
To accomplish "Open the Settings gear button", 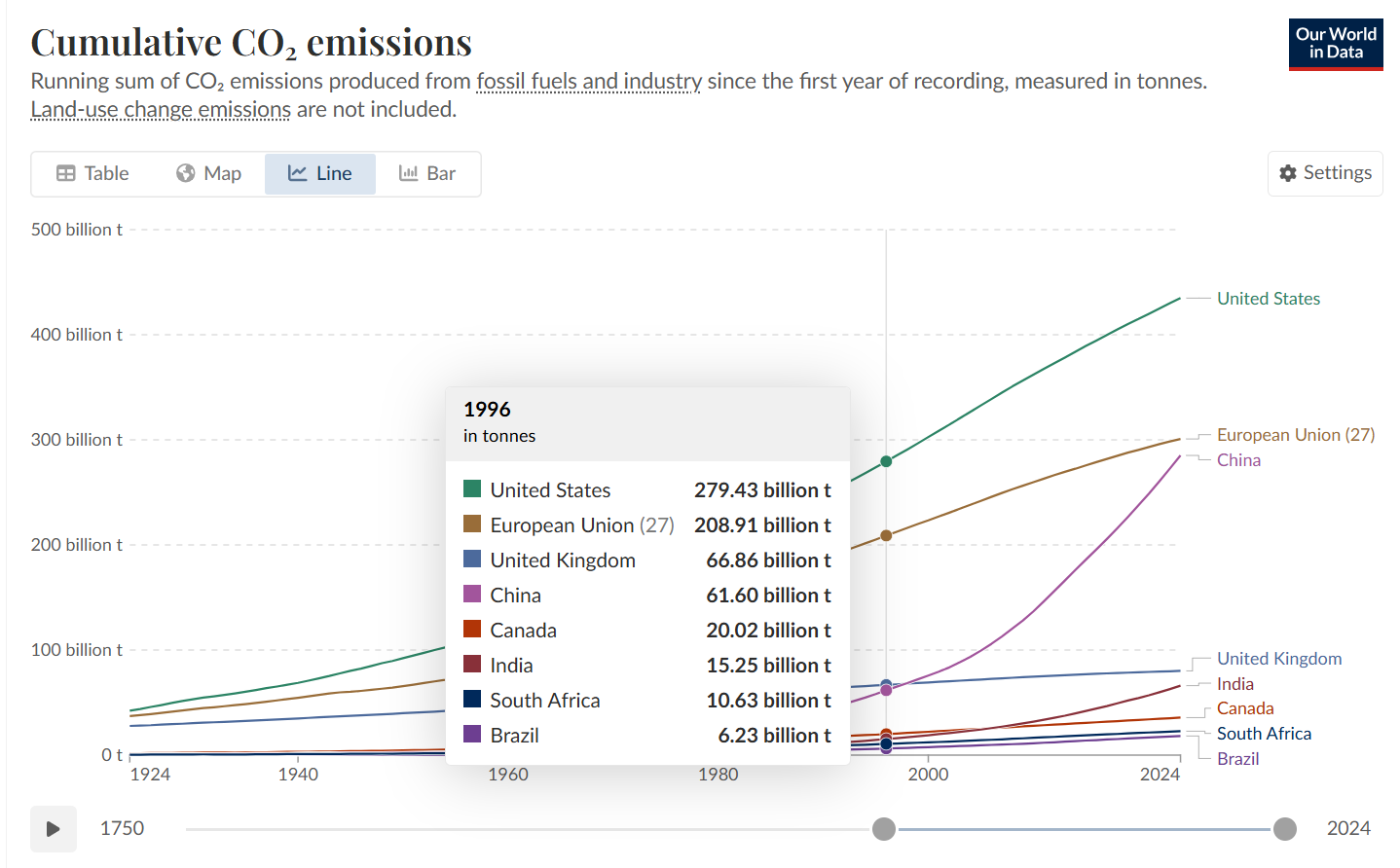I will (1324, 173).
